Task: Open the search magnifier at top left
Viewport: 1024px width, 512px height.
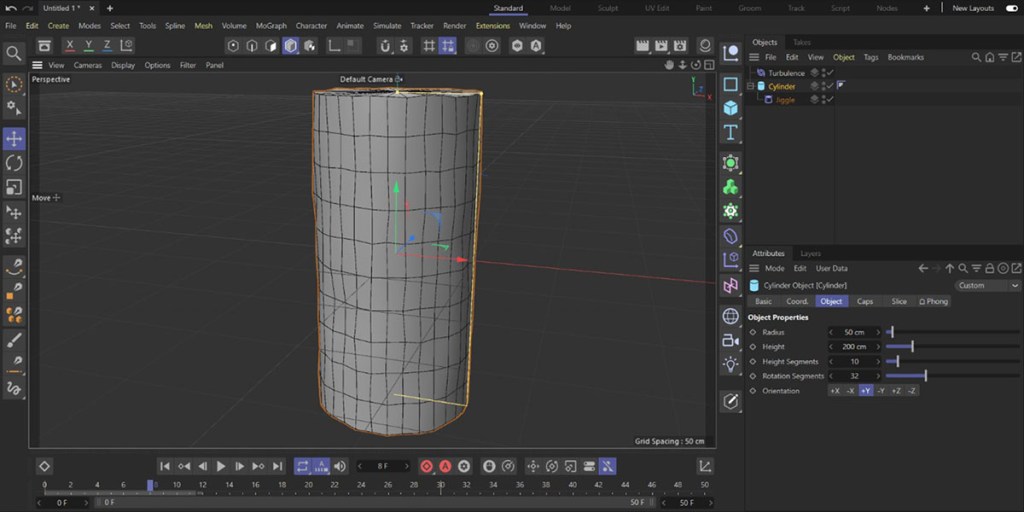Action: (x=14, y=53)
